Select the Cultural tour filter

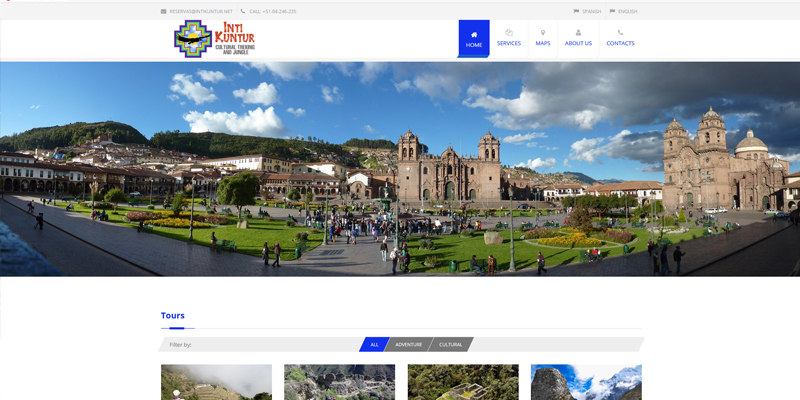click(x=450, y=344)
